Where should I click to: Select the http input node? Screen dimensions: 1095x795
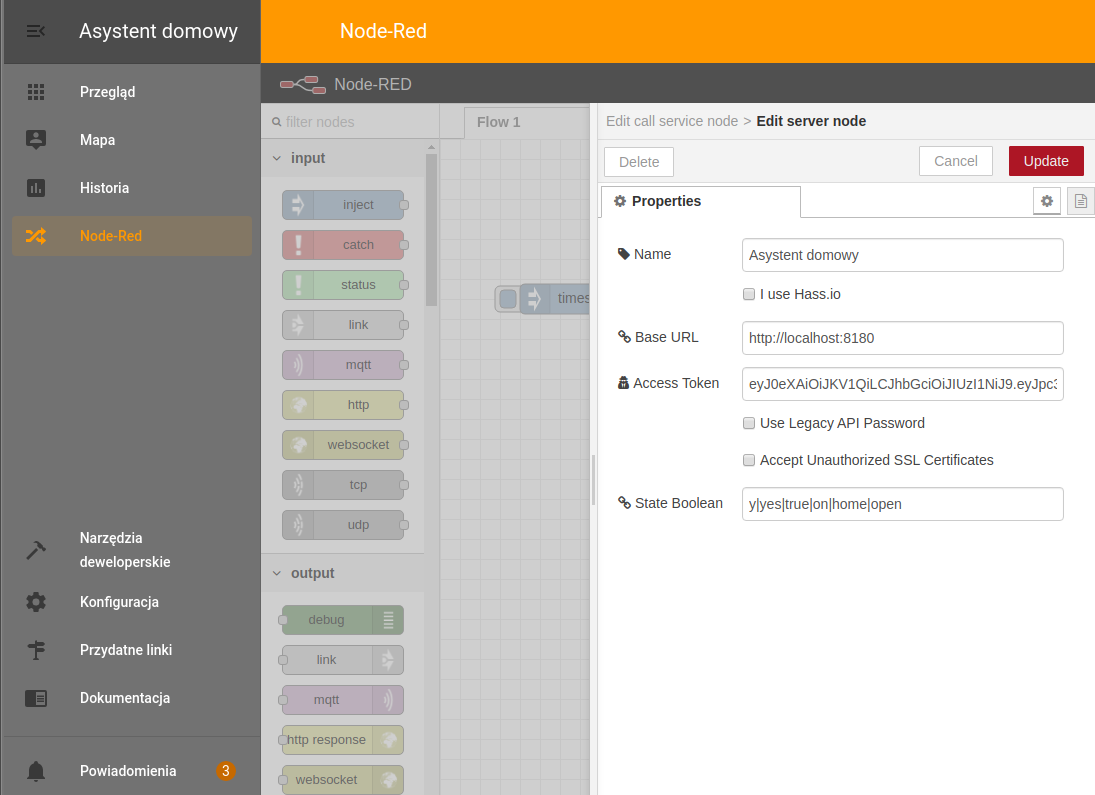(x=343, y=404)
